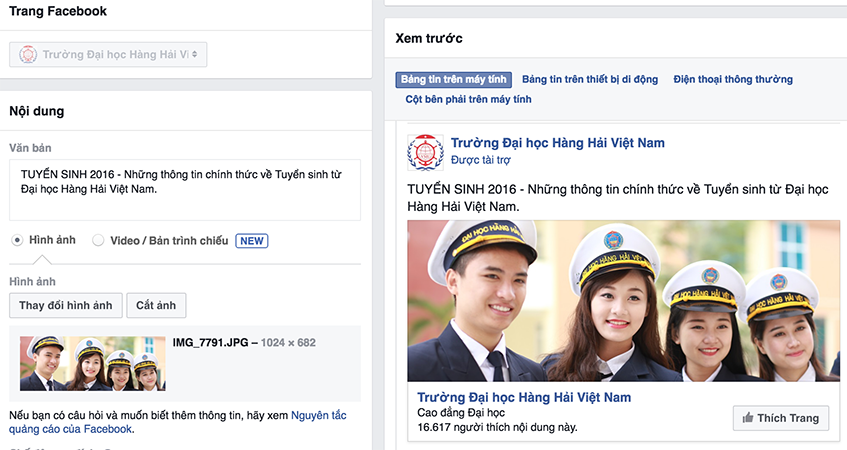
Task: Click the Nội dung section heading
Action: pos(37,111)
